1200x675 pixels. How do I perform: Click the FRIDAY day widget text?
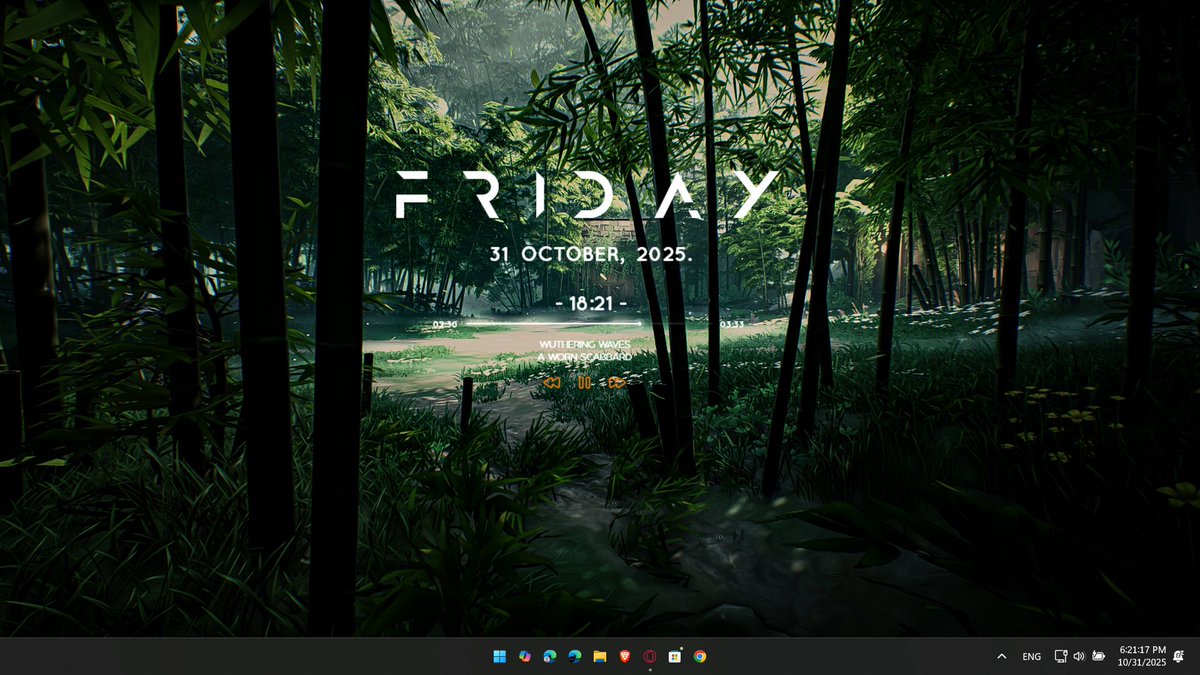[x=587, y=195]
